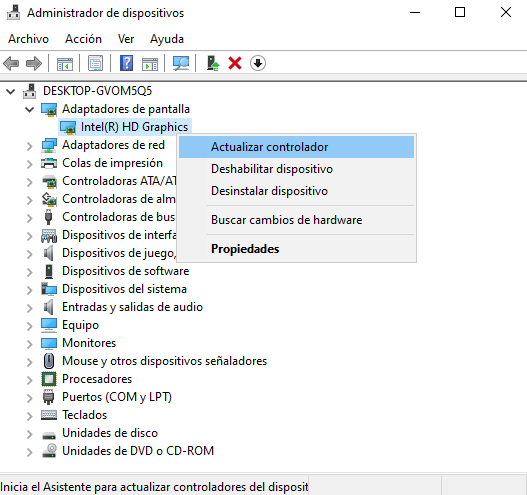Open the Acción menu
This screenshot has width=527, height=495.
tap(83, 39)
